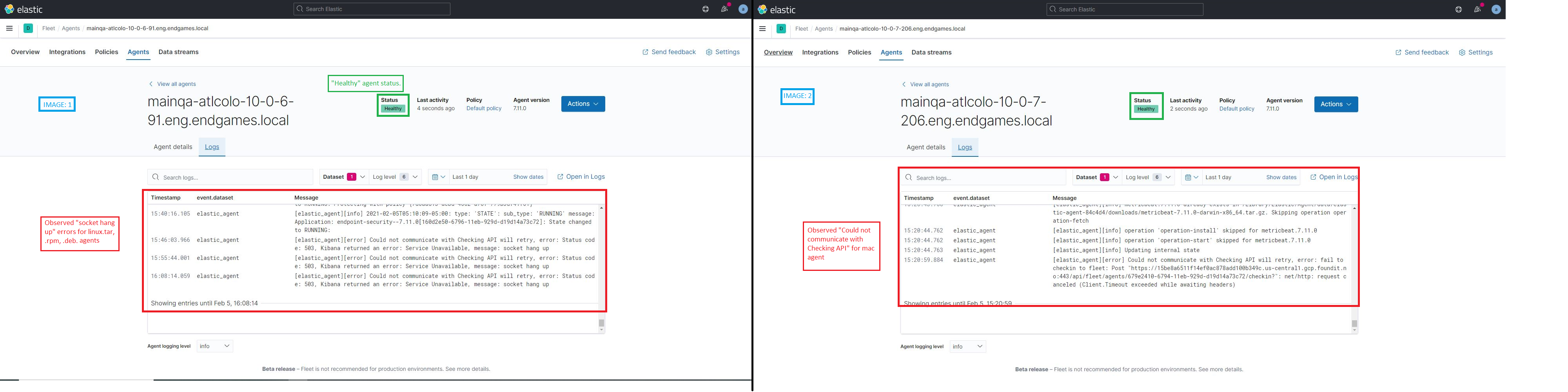Open the navigation hamburger menu
1568x392 pixels.
9,28
